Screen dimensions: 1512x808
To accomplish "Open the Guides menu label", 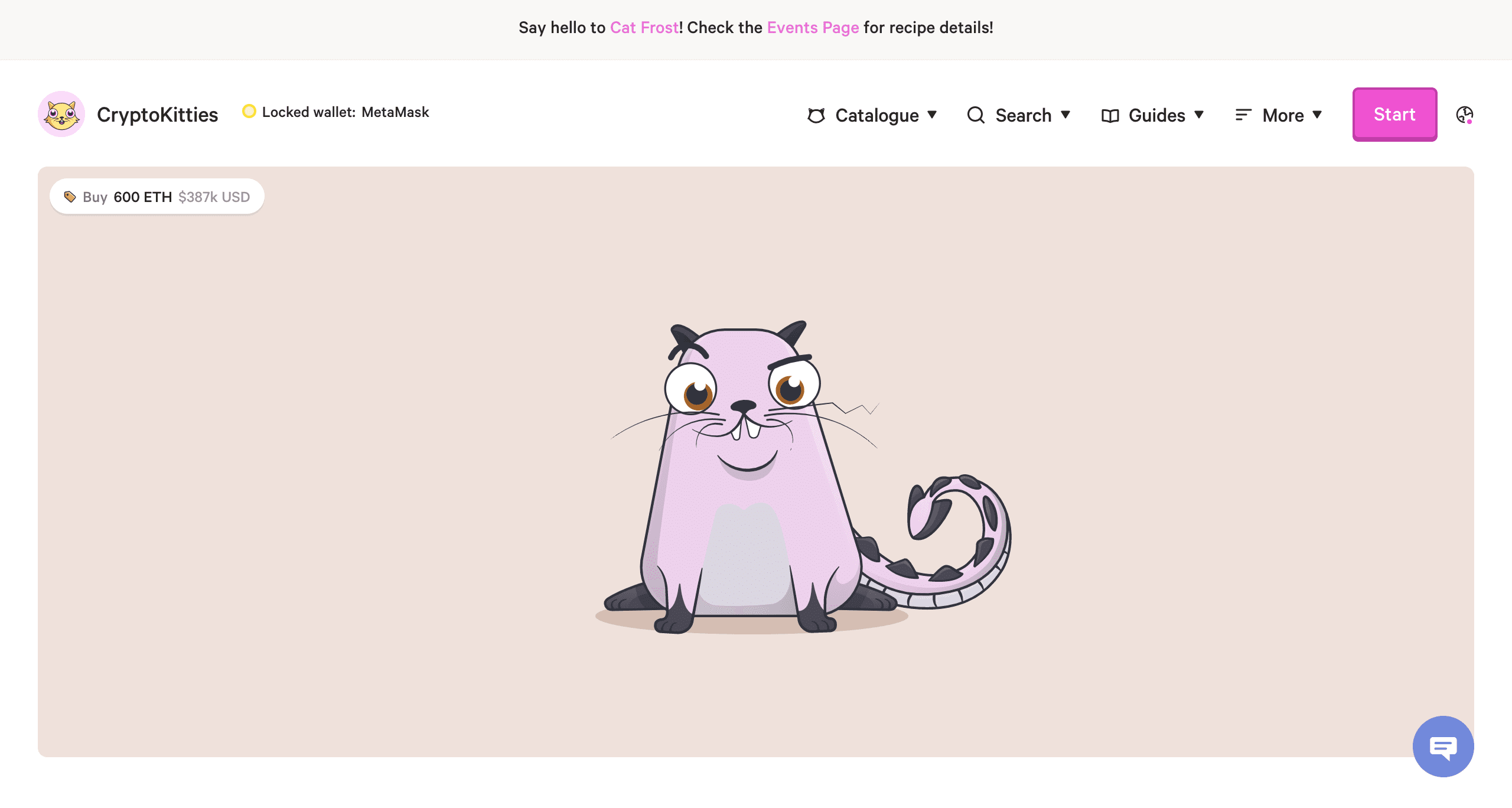I will pyautogui.click(x=1156, y=115).
